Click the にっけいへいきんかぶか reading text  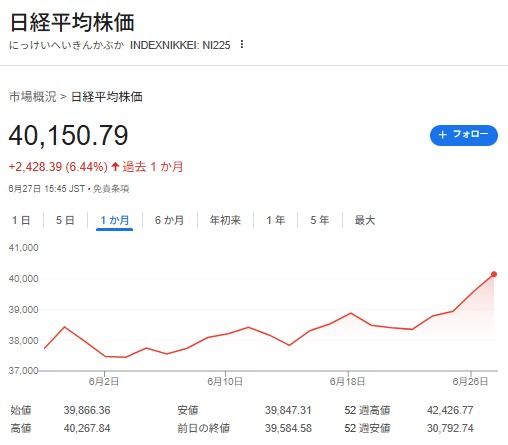(x=67, y=45)
